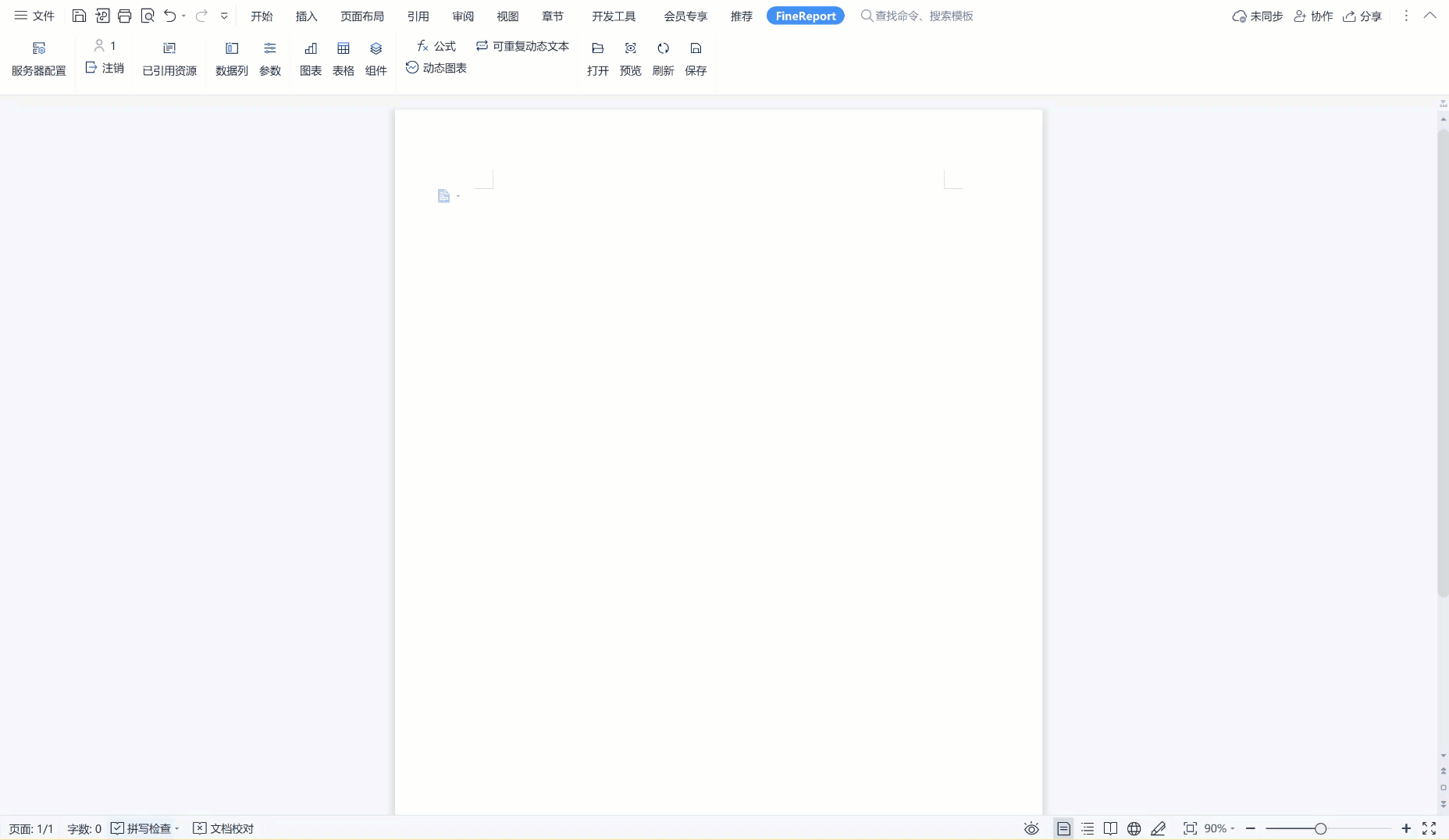Click the 页面: 1/1 page indicator
The height and width of the screenshot is (840, 1449).
31,828
